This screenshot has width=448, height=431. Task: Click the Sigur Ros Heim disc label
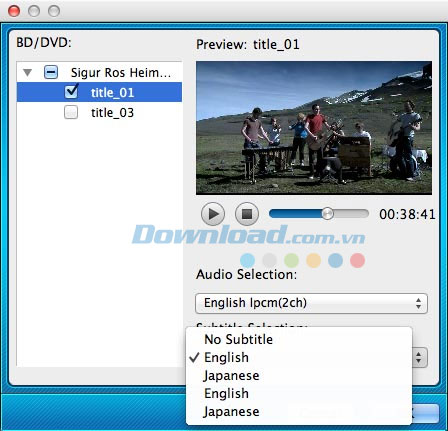pos(121,72)
